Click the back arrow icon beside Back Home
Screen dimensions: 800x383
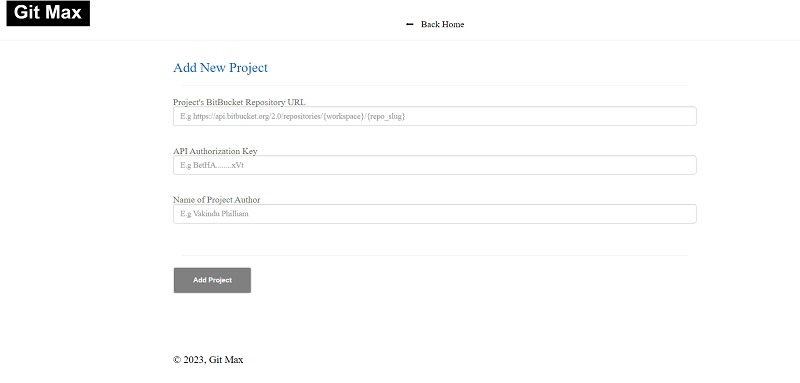409,24
